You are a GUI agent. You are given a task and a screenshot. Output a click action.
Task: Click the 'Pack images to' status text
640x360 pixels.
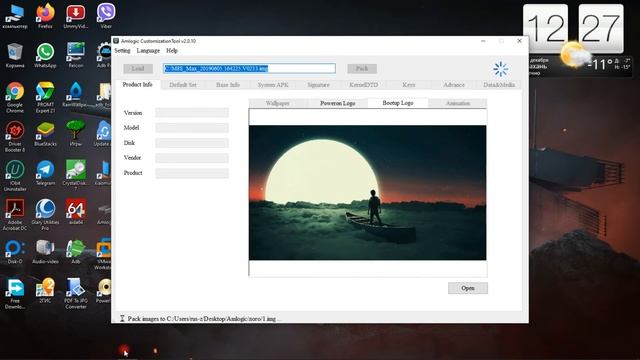[204, 318]
